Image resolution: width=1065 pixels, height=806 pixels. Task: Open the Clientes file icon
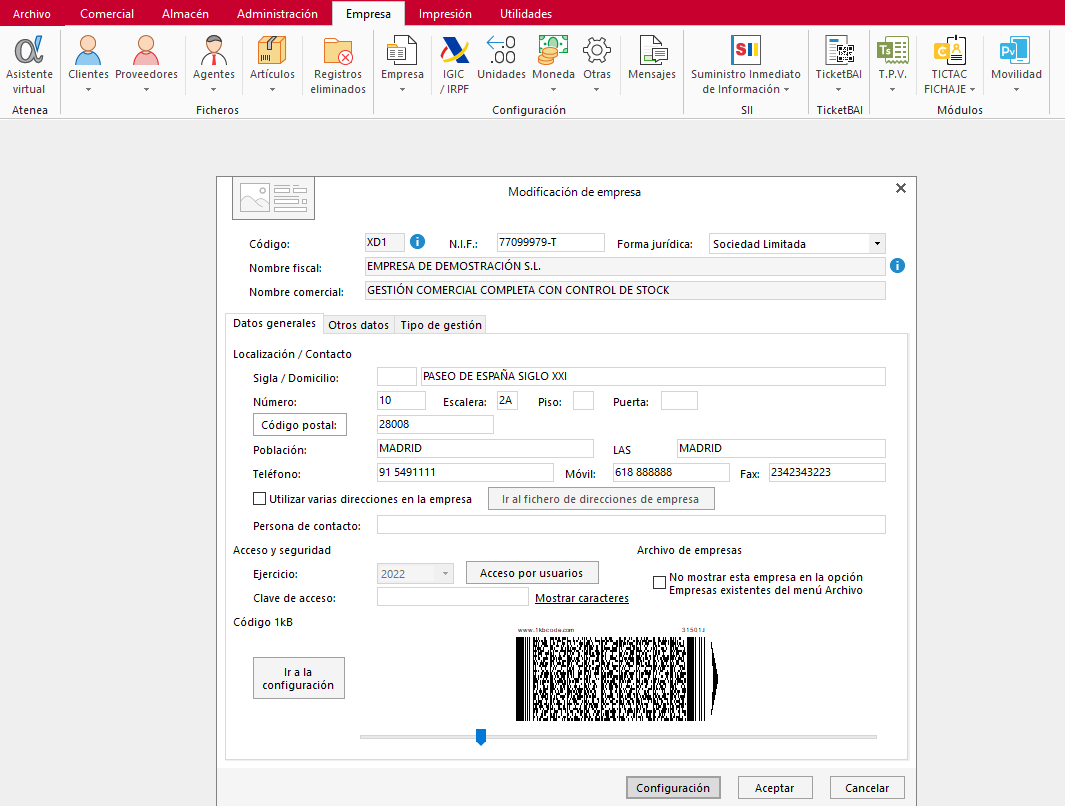coord(88,65)
